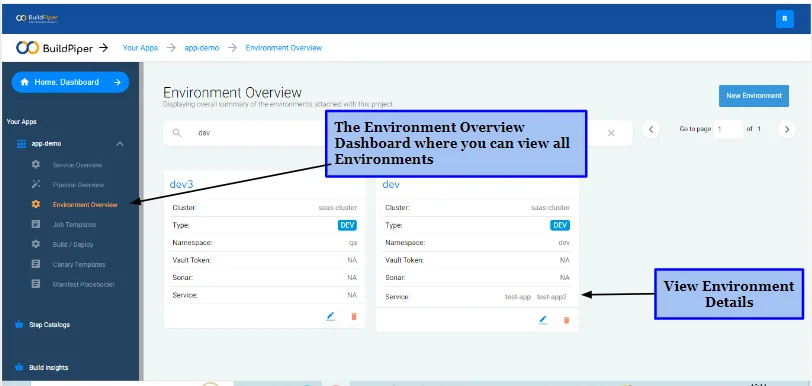Open the dev environment title

pos(391,184)
